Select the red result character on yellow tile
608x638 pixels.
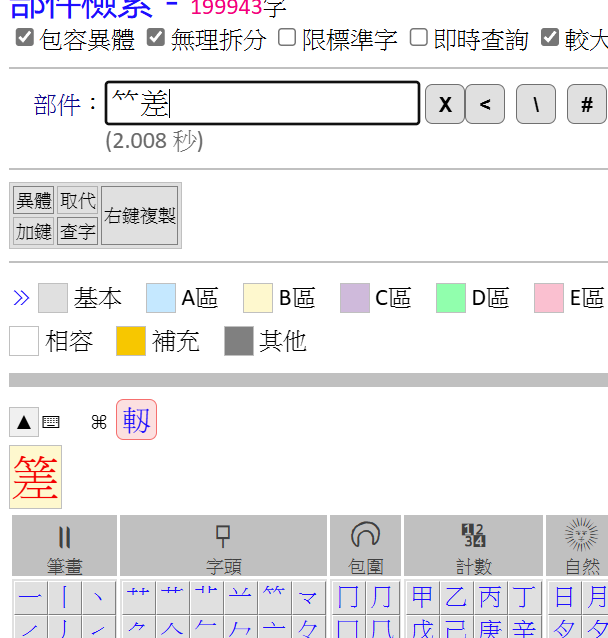[x=35, y=477]
